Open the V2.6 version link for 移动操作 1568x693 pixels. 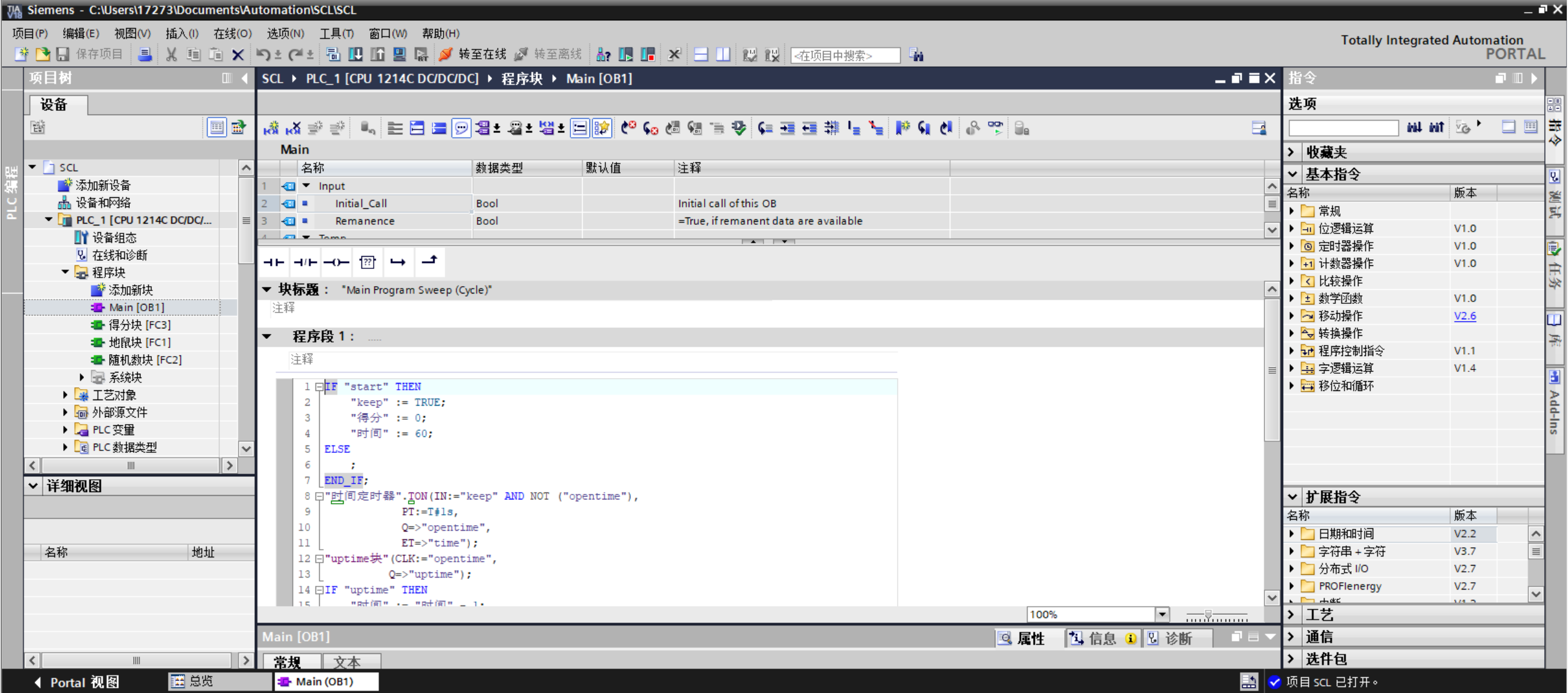tap(1464, 316)
